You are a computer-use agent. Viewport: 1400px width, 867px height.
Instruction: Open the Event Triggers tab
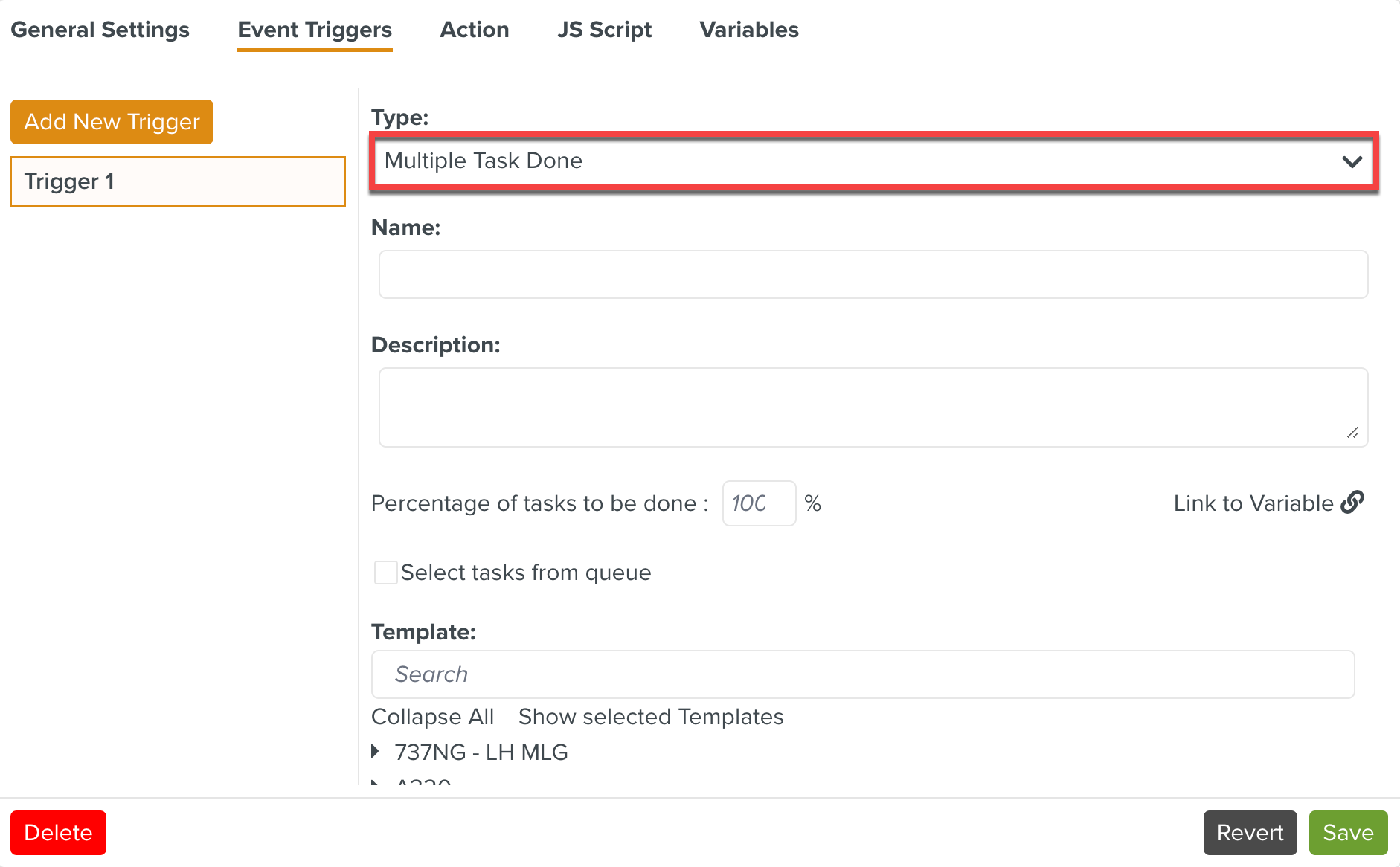315,30
